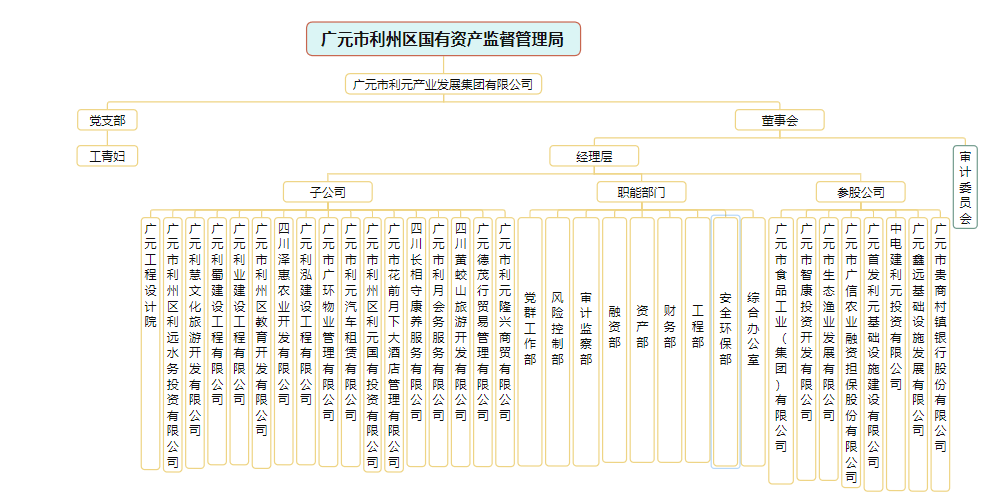
Task: Select the 工青妇 node
Action: pos(107,156)
